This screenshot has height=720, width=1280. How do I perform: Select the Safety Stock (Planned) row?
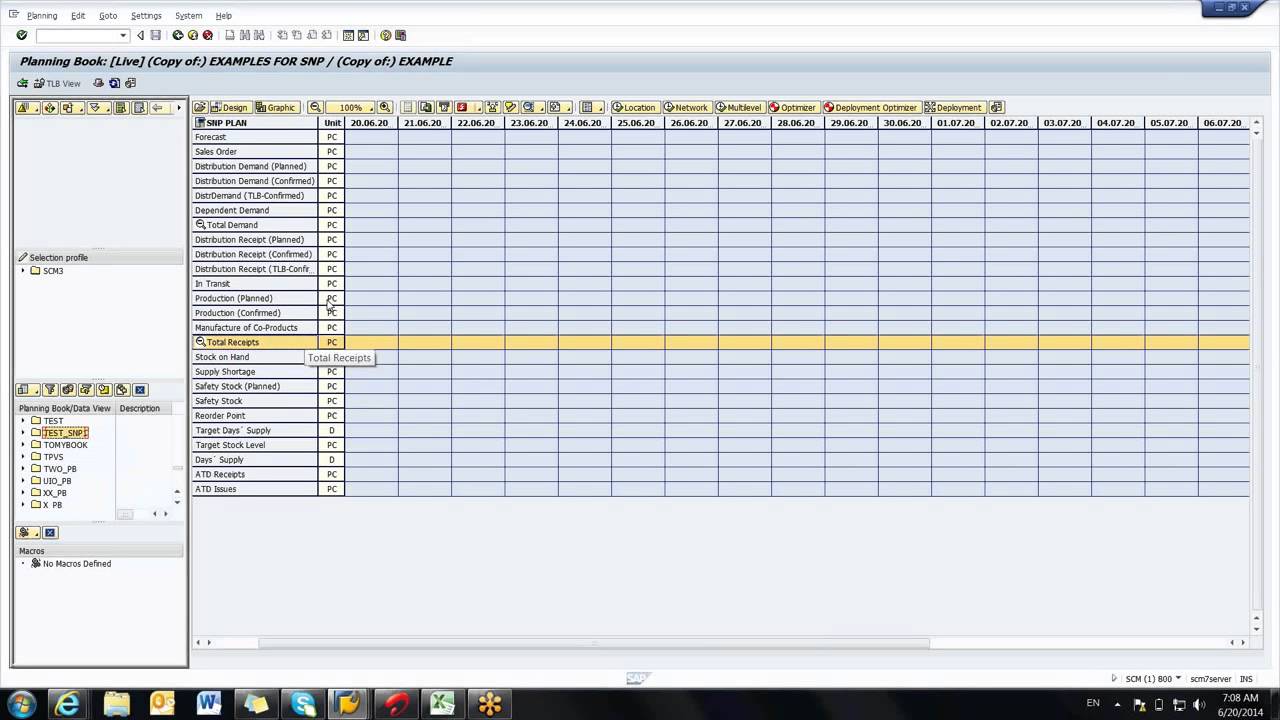point(255,386)
